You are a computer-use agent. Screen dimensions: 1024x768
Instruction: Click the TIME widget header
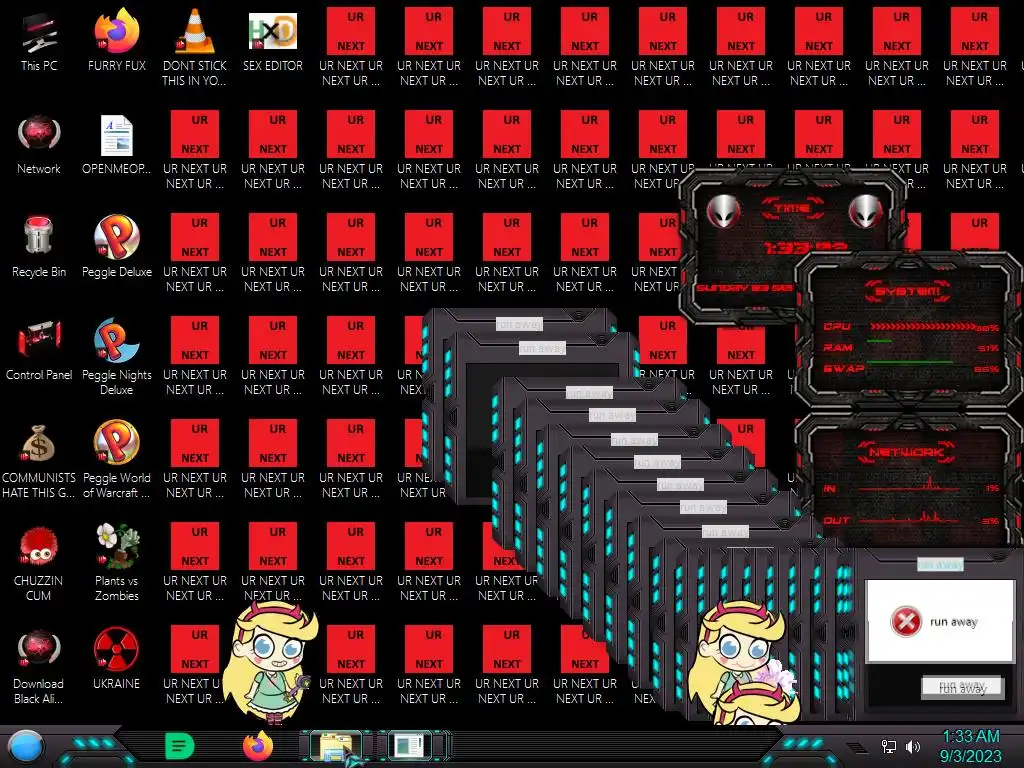(x=792, y=208)
